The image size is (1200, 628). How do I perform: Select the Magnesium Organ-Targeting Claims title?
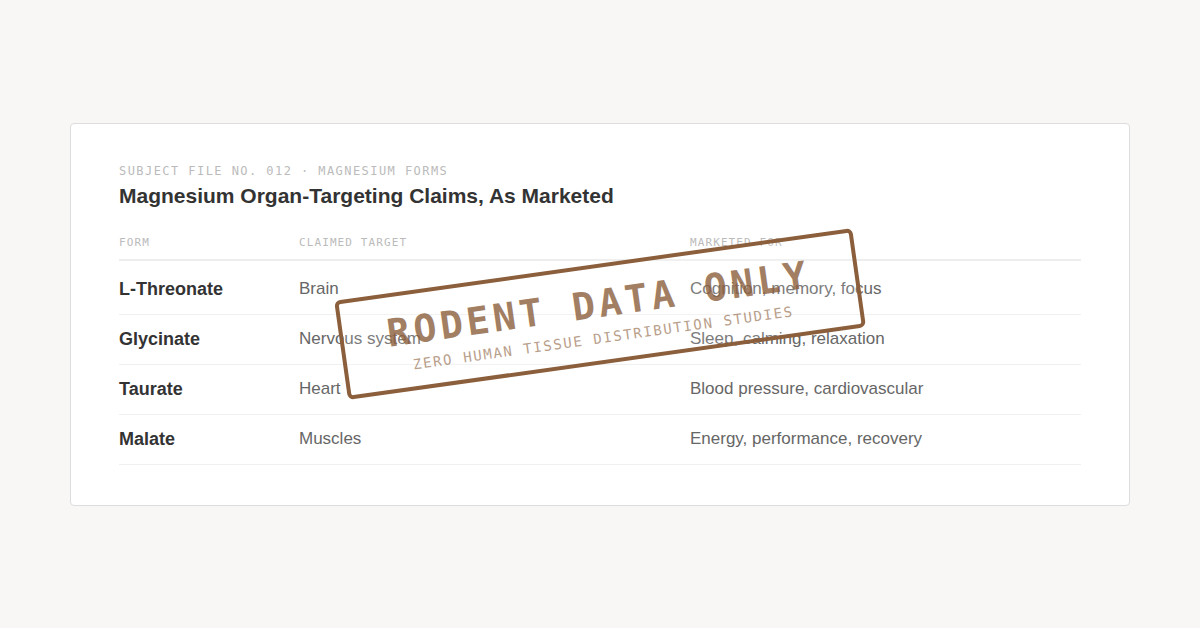[x=366, y=196]
